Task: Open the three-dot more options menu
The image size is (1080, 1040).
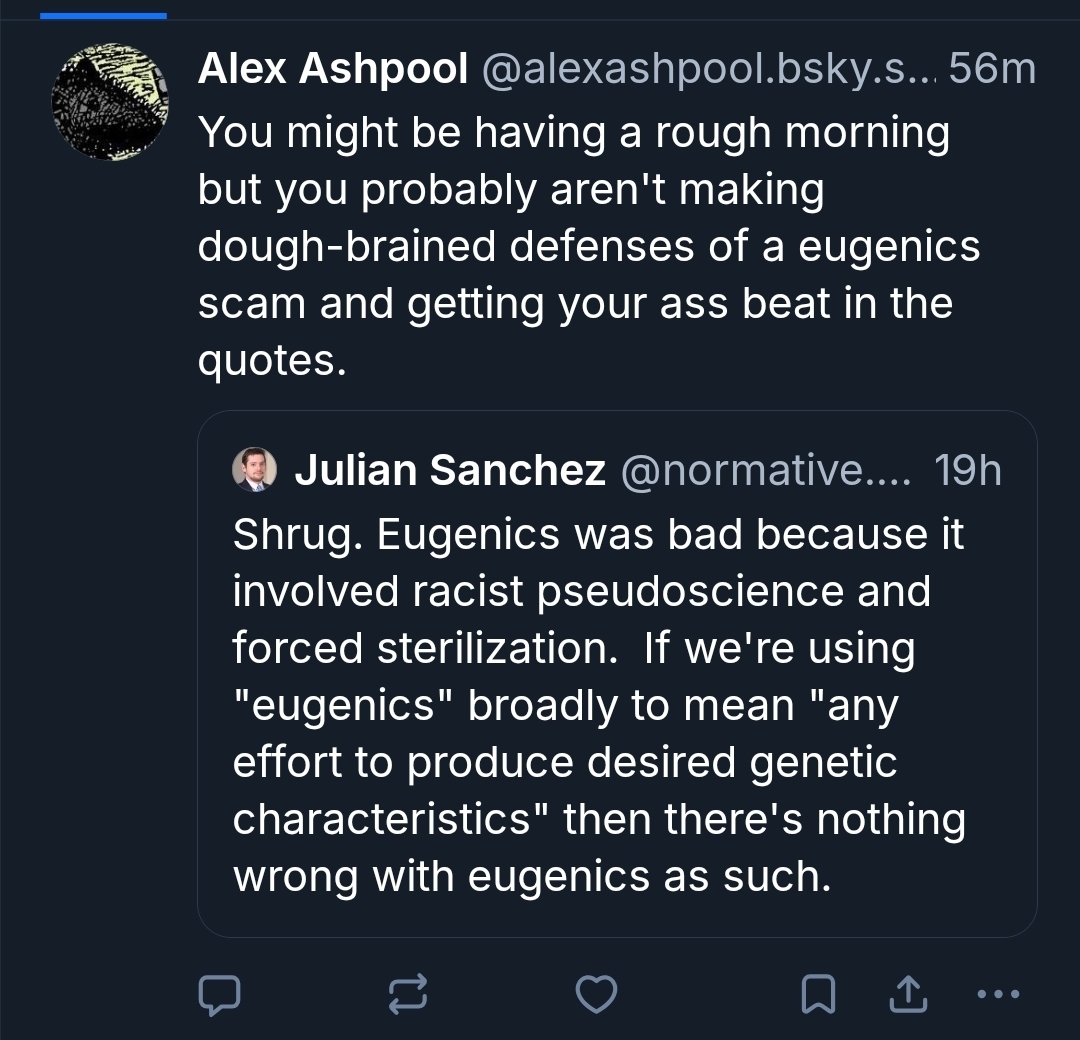Action: [996, 993]
